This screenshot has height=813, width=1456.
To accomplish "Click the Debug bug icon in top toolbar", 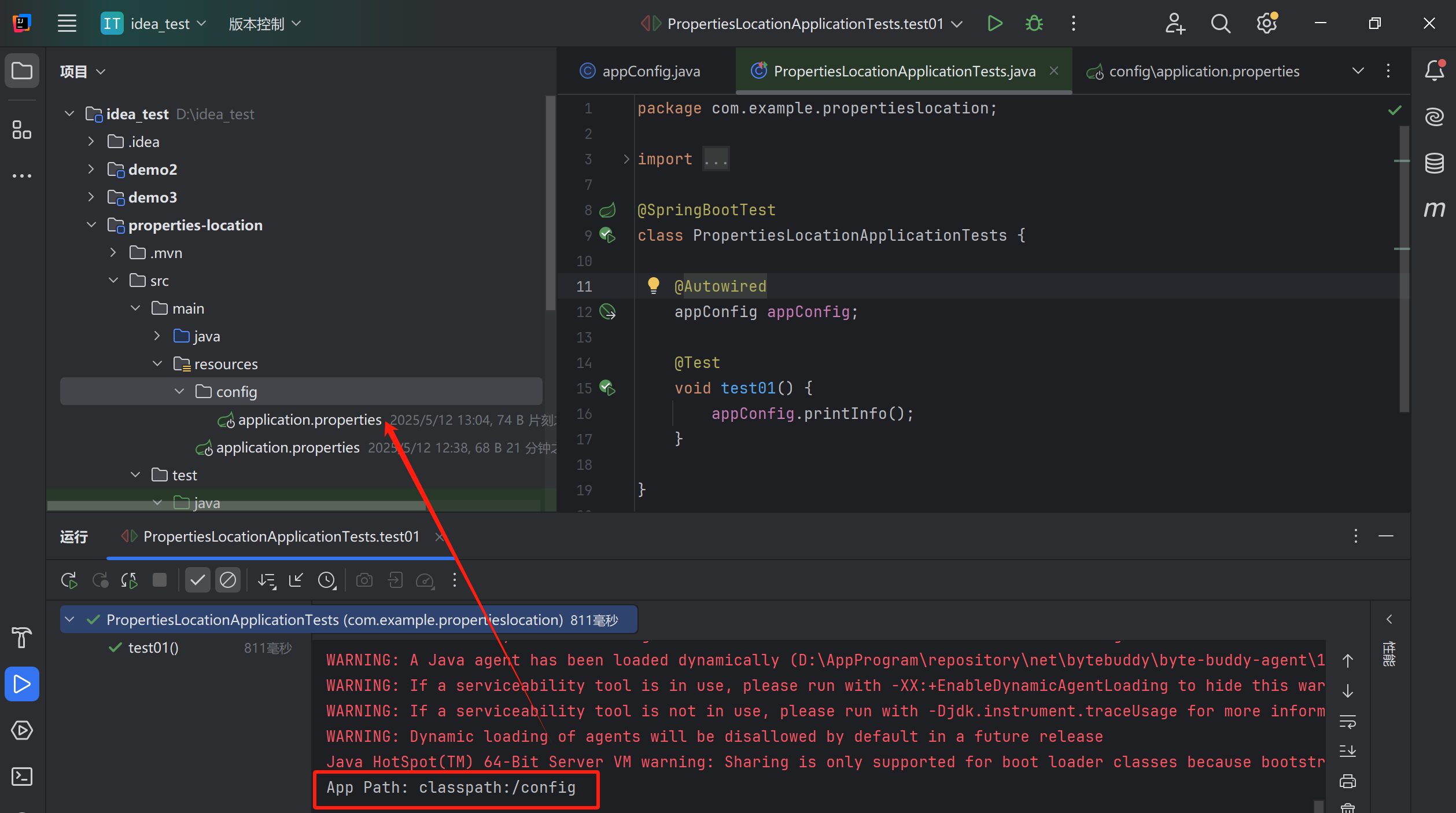I will pos(1034,24).
